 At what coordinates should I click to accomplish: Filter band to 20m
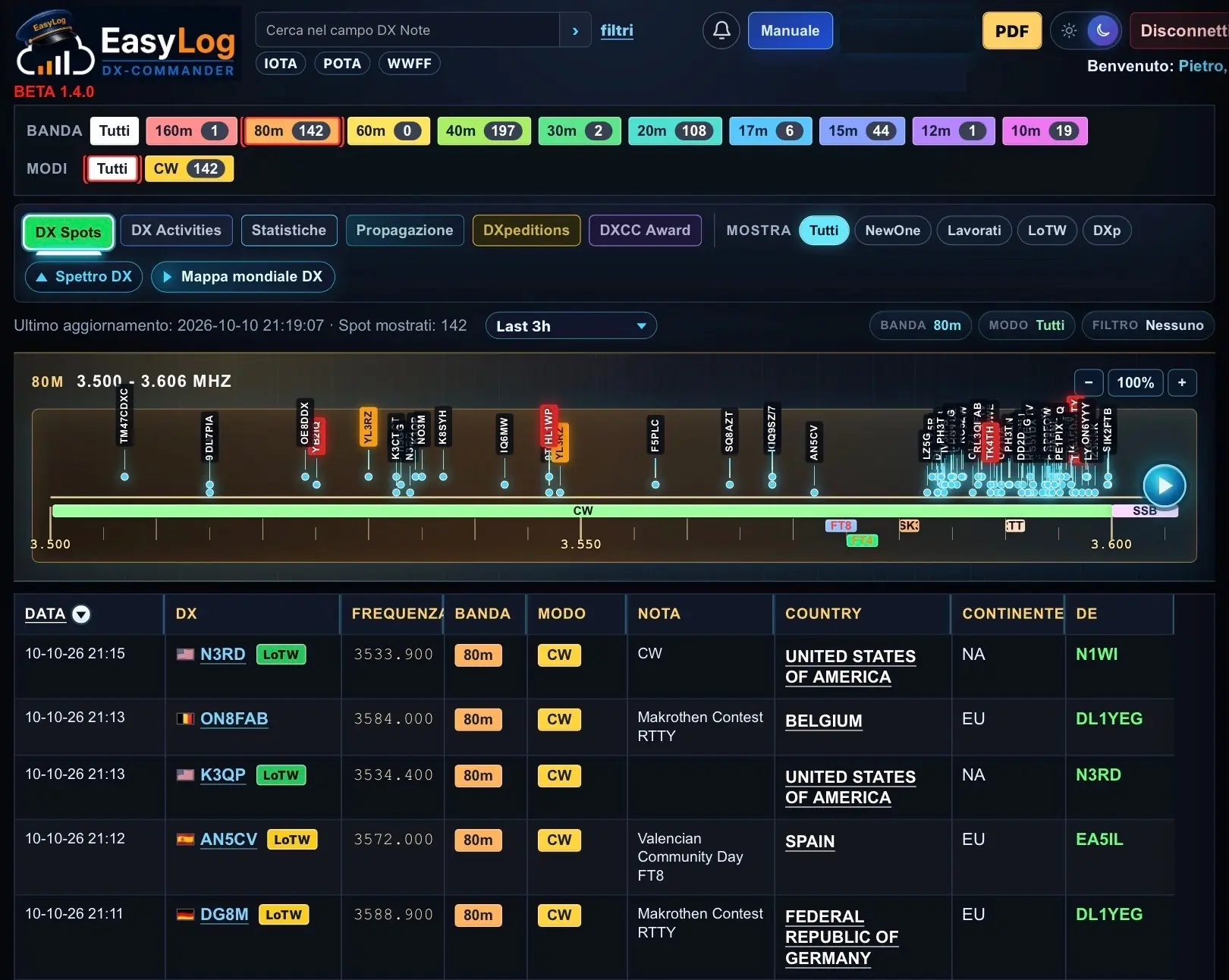click(x=674, y=130)
